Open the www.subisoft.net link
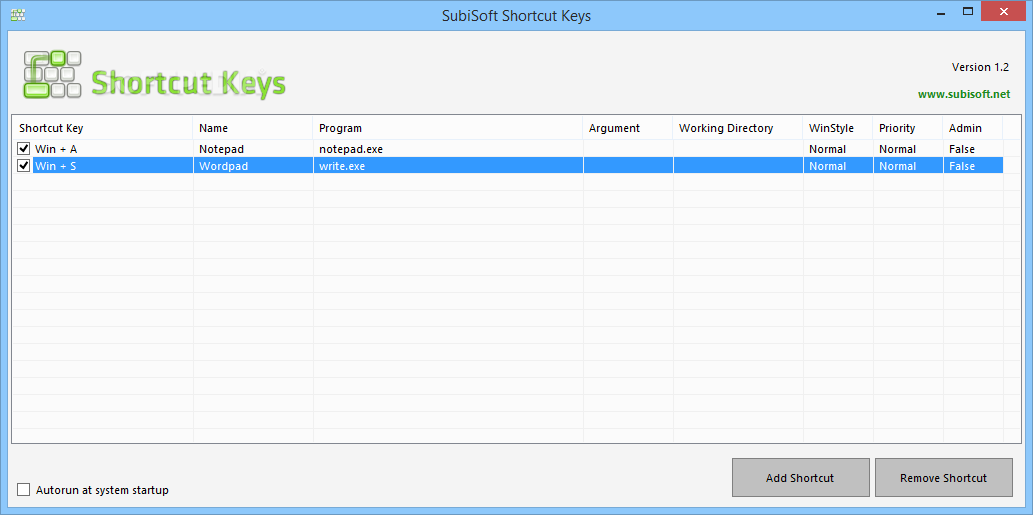Screen dimensions: 1033x515 (964, 94)
